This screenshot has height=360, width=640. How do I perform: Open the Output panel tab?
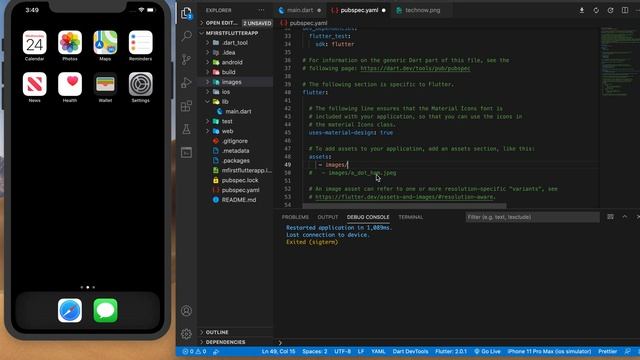tap(328, 217)
